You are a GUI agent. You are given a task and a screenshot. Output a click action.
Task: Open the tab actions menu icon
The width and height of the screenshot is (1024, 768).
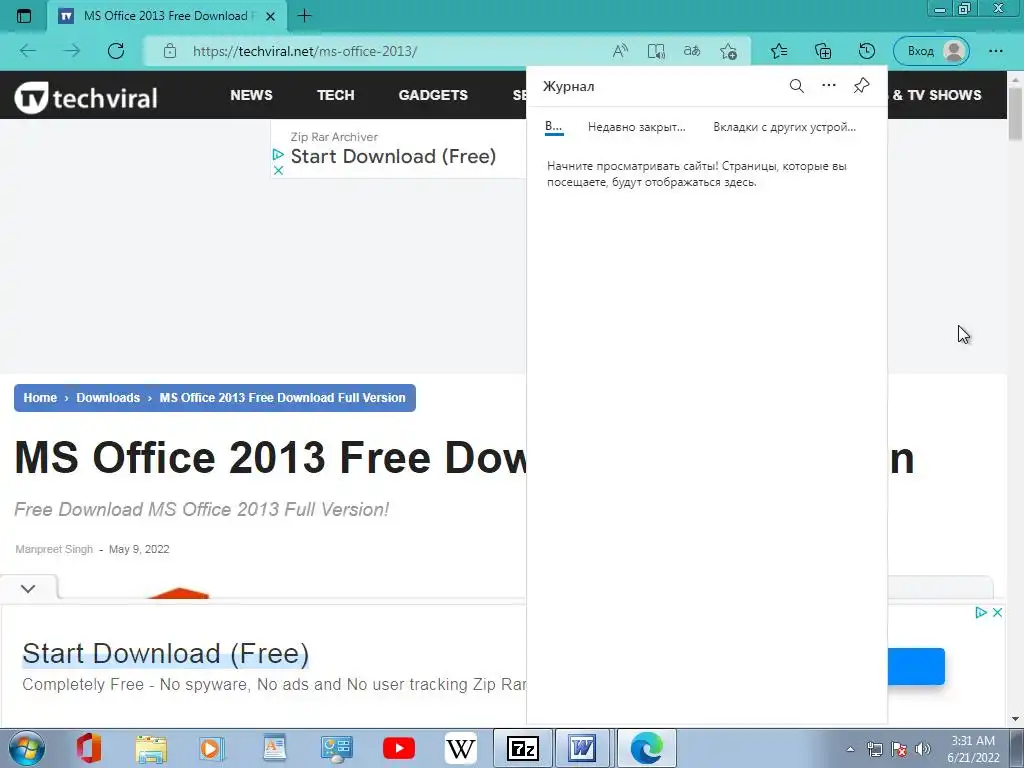coord(24,16)
